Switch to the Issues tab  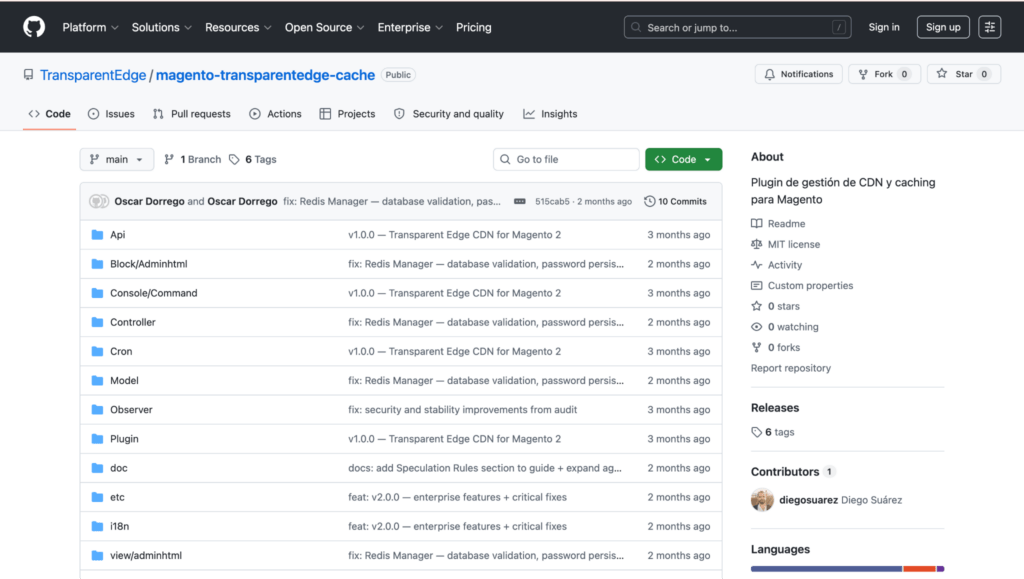(x=111, y=114)
